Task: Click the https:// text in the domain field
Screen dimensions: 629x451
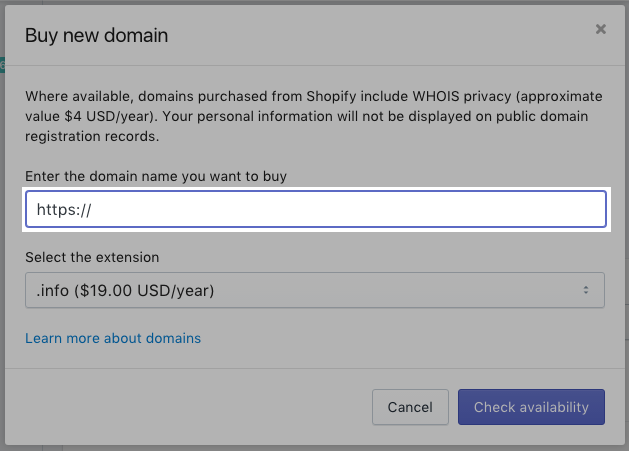Action: click(64, 210)
